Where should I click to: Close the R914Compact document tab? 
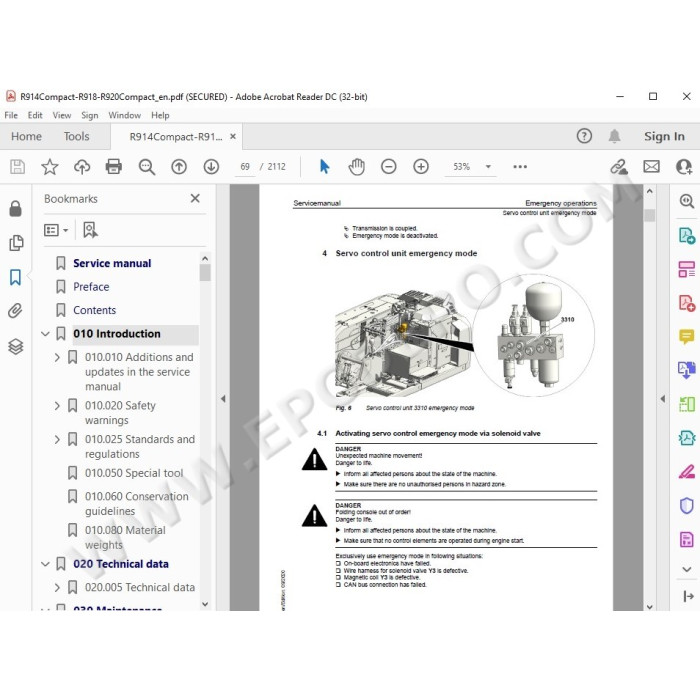tap(233, 137)
